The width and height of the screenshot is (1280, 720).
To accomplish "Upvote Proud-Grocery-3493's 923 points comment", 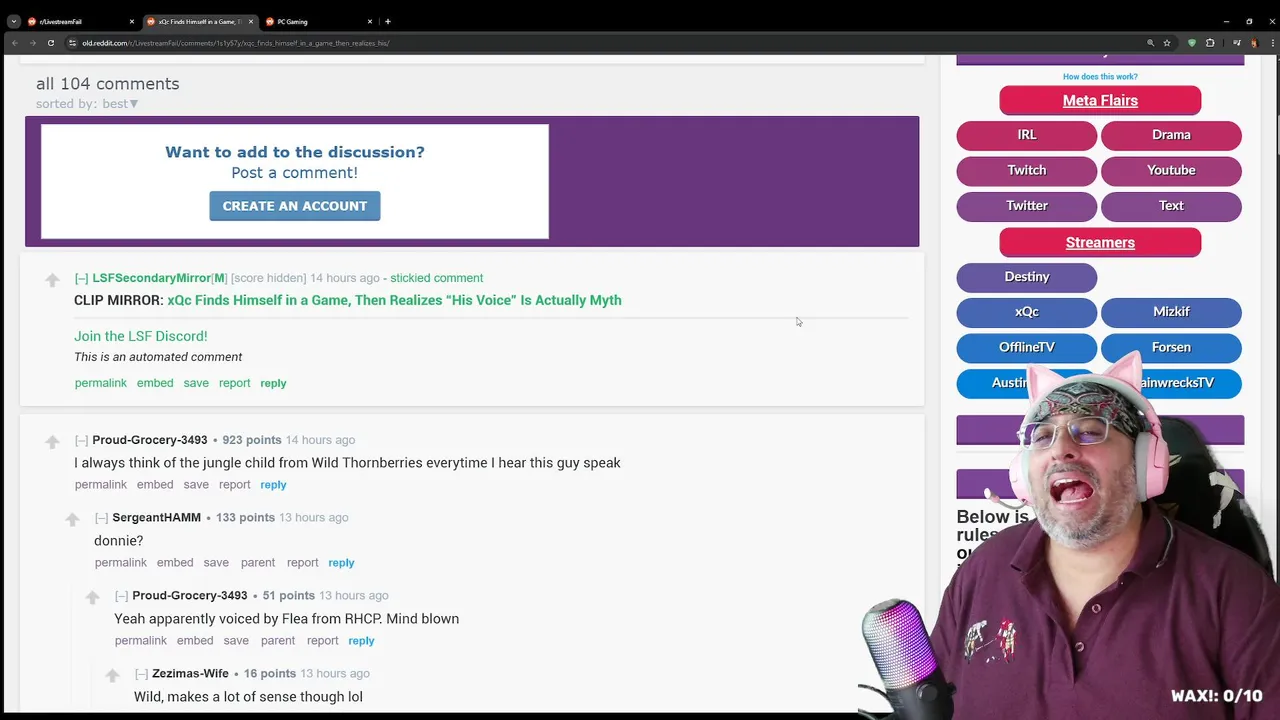I will [52, 442].
